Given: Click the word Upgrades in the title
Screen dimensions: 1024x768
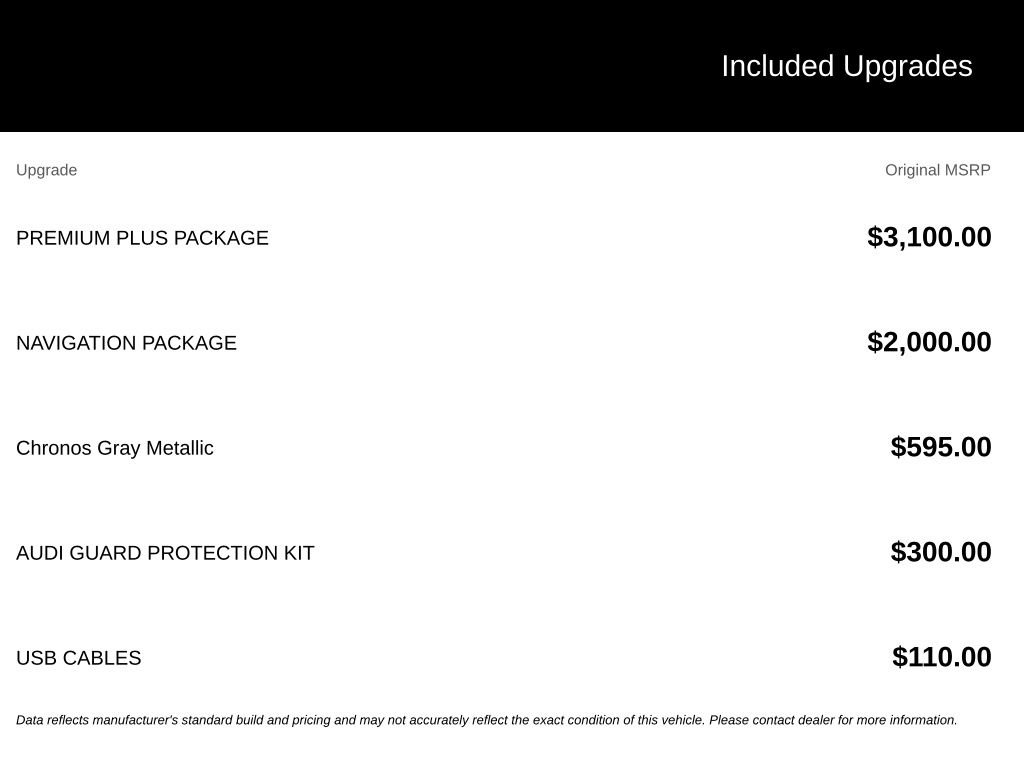Looking at the screenshot, I should tap(907, 67).
